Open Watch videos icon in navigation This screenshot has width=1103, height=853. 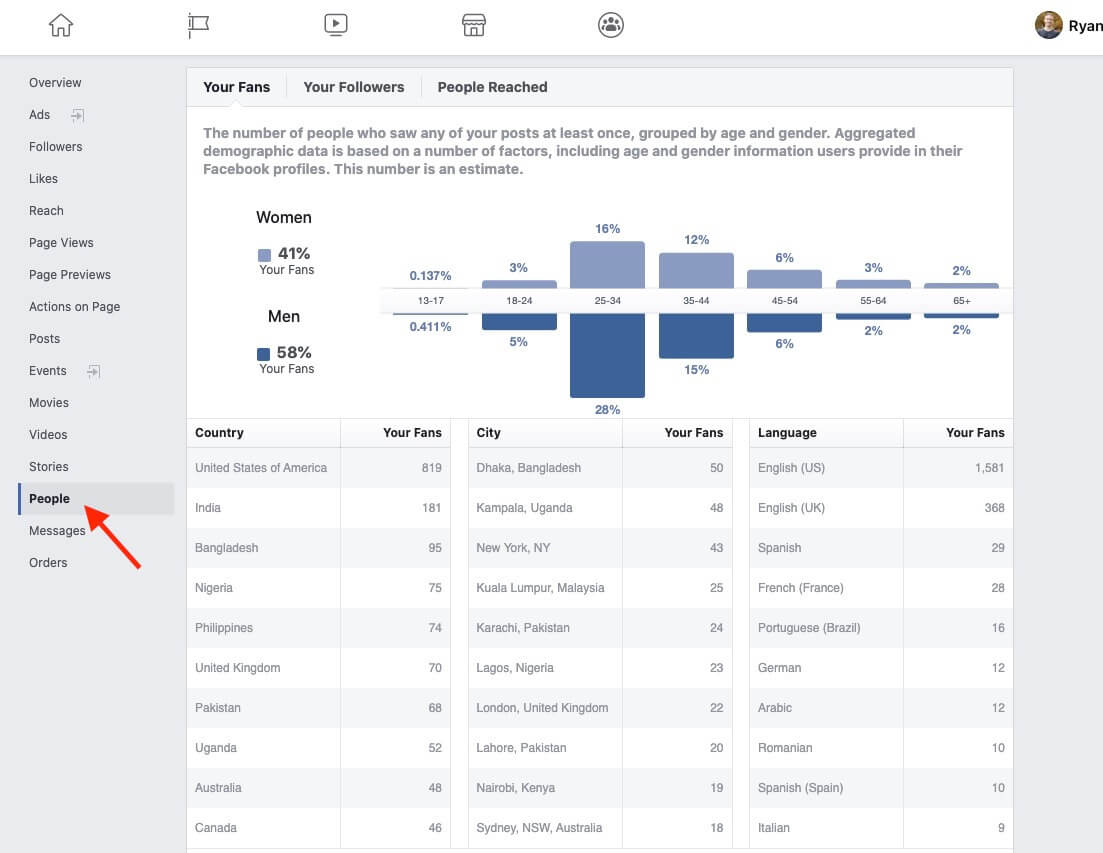(x=335, y=24)
